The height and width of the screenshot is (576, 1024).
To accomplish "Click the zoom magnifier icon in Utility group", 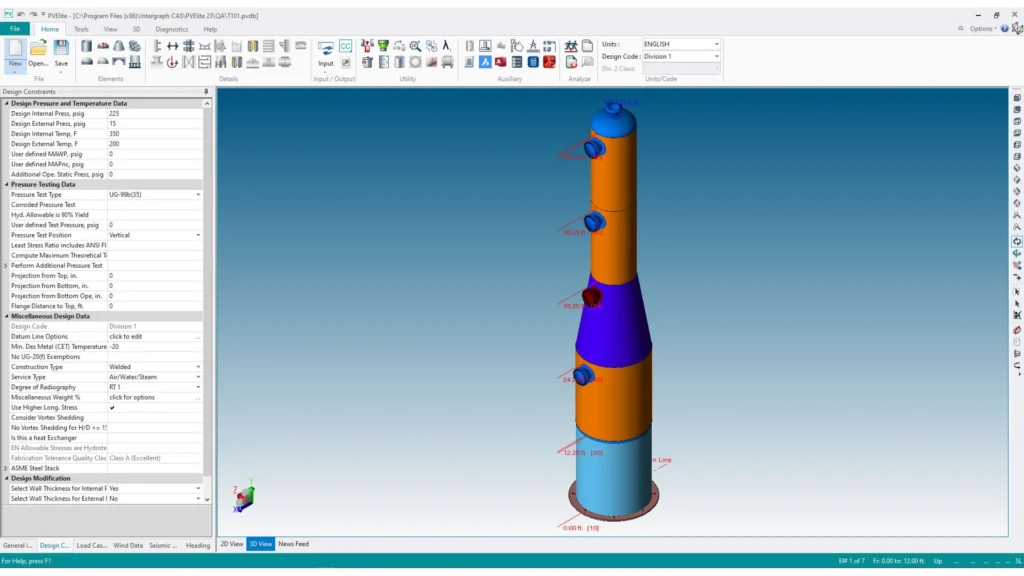I will [415, 46].
